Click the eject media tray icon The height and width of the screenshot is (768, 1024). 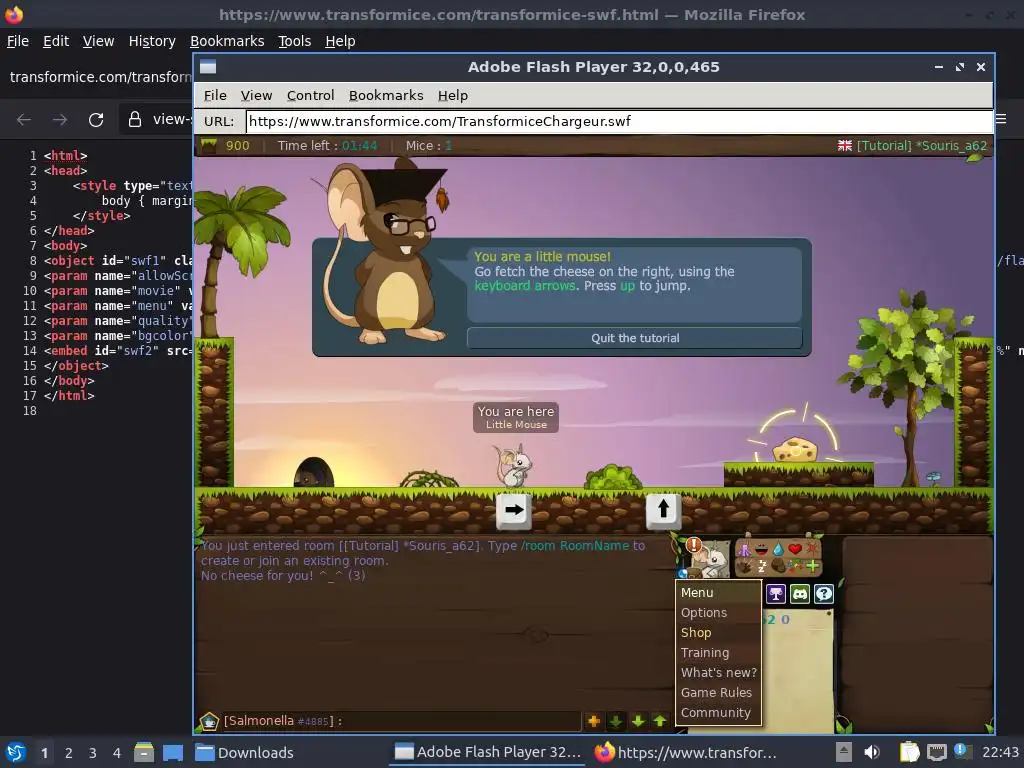(x=844, y=752)
